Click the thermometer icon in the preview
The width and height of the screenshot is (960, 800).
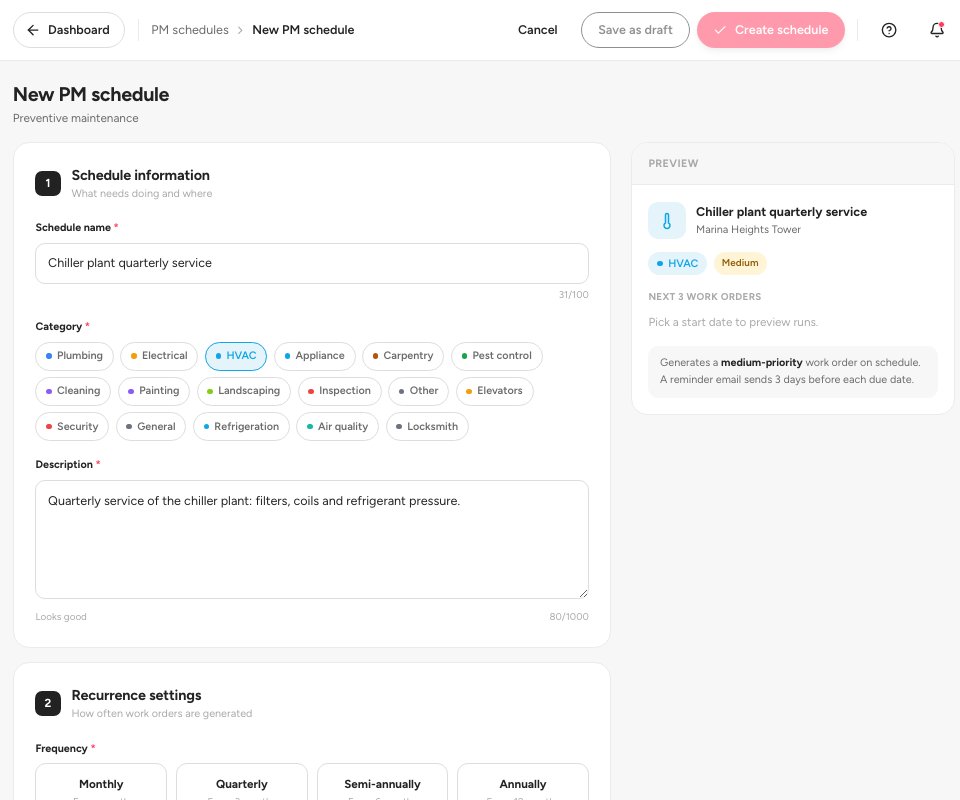(x=667, y=220)
